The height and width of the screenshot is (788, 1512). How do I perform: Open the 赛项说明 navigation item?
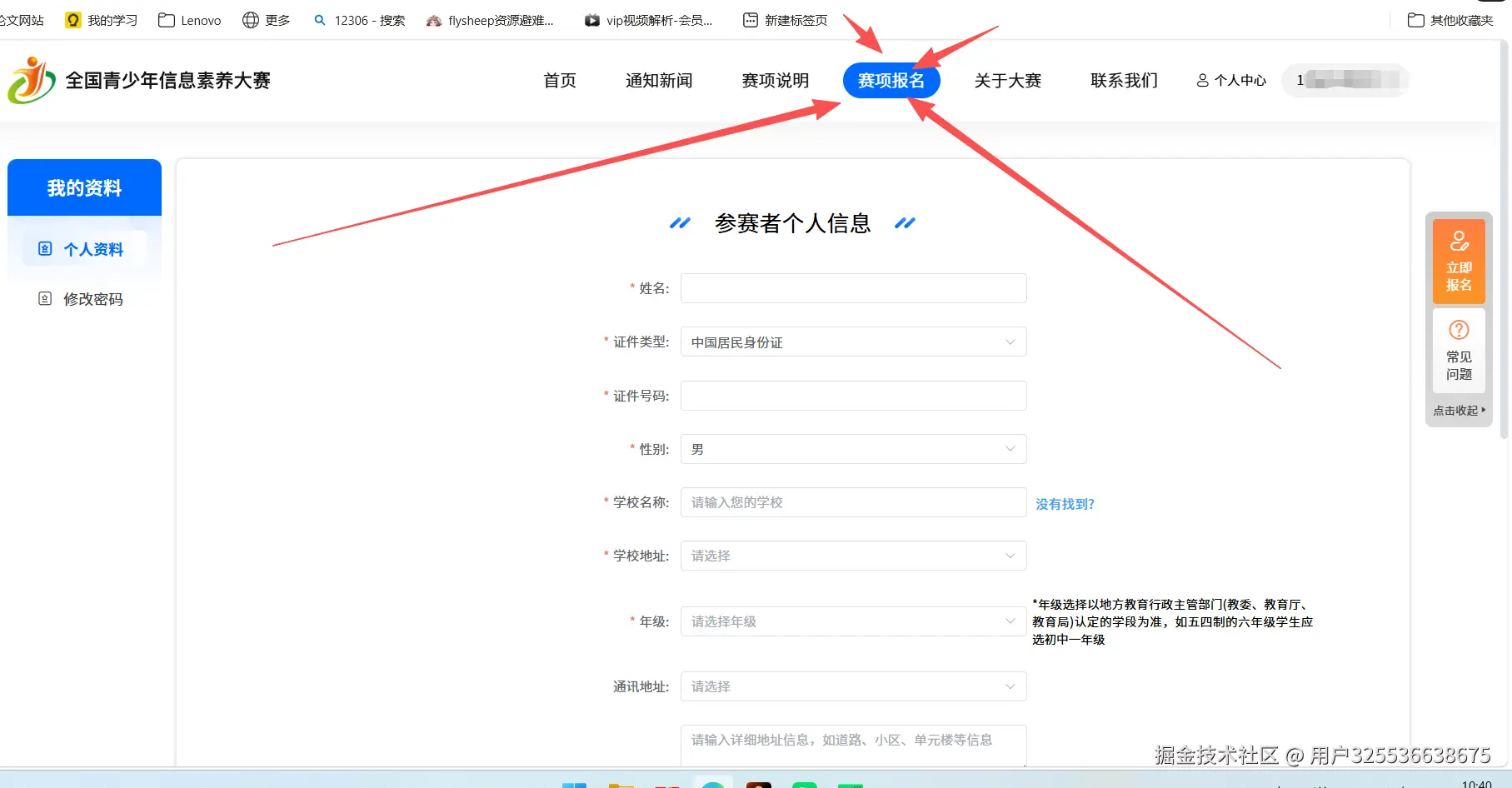776,81
